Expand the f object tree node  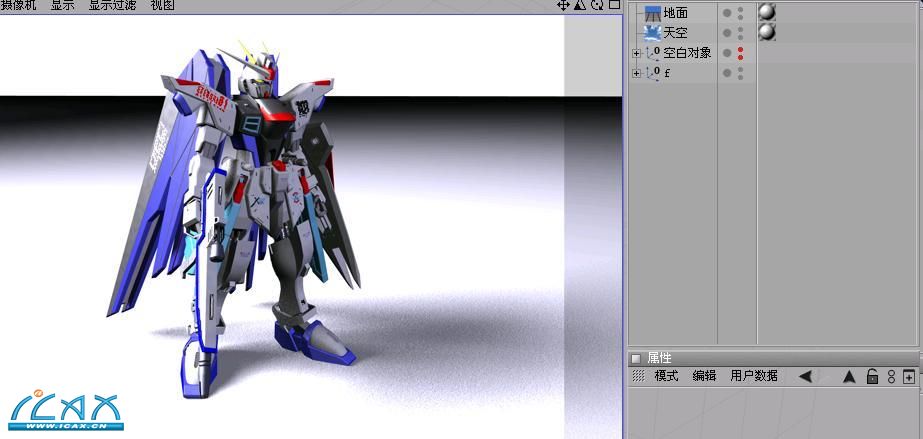click(x=636, y=73)
